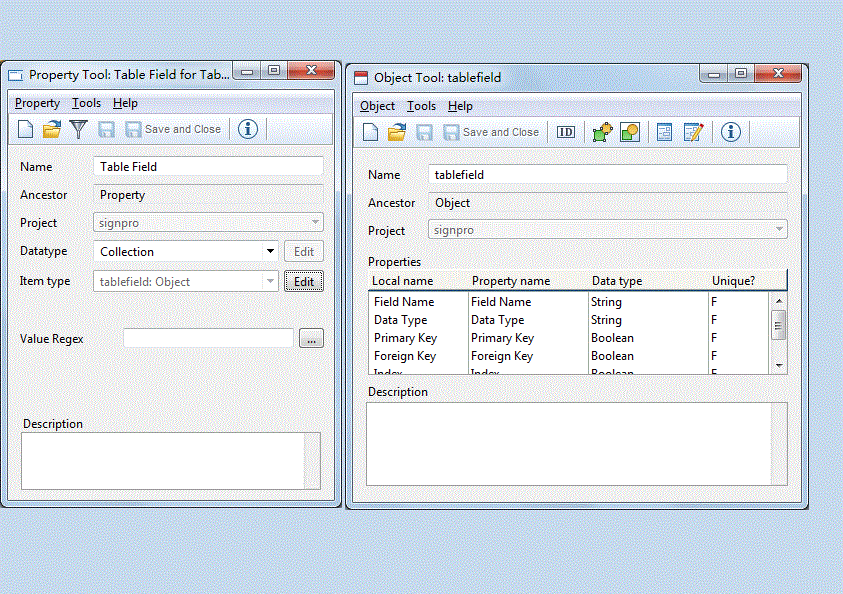Click the funnel filter icon

tap(78, 129)
